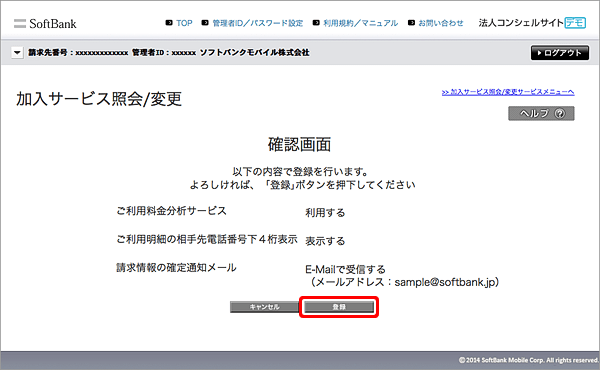600x370 pixels.
Task: Open the ヘルプ button
Action: pos(541,113)
